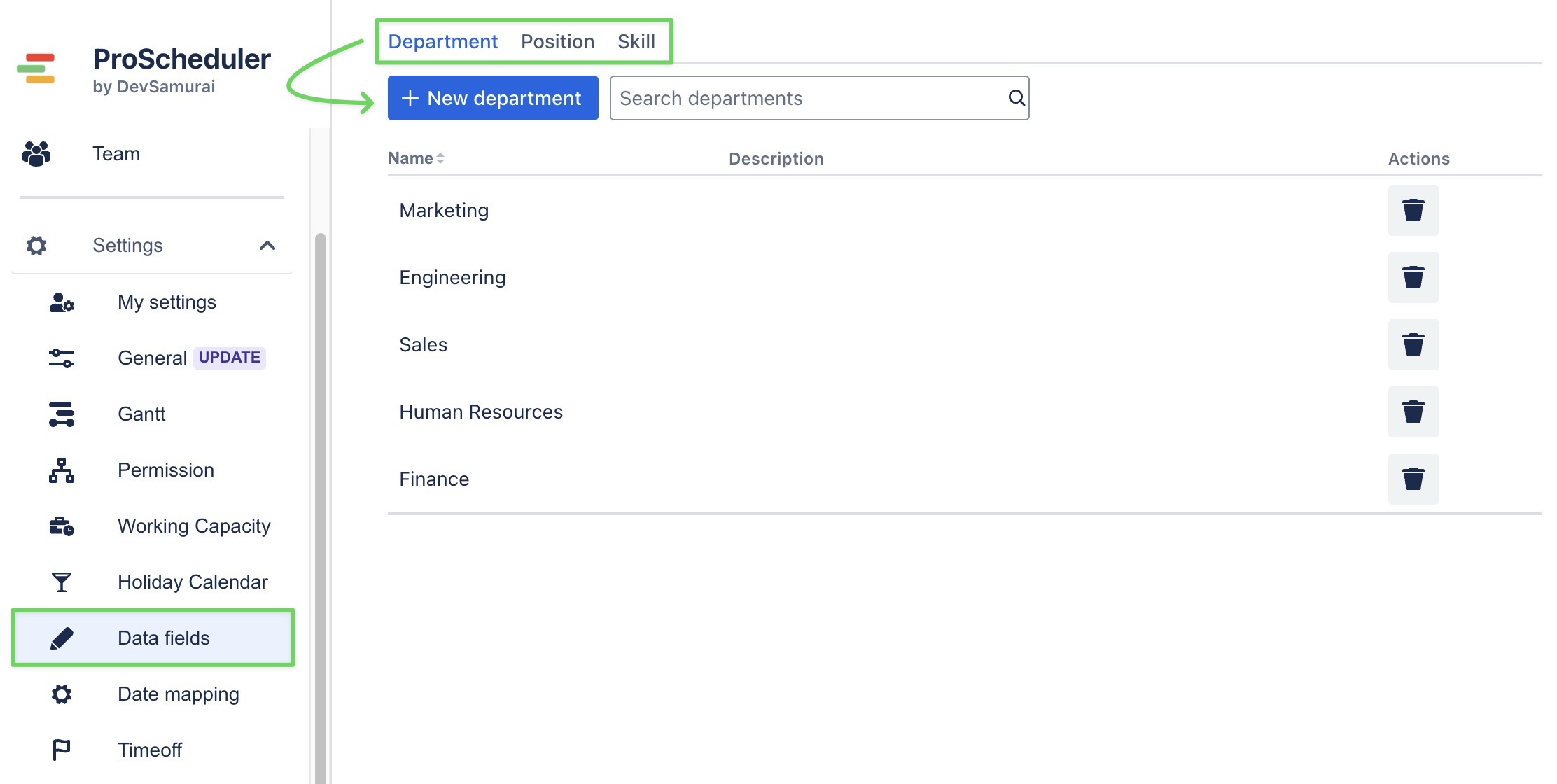
Task: Go to Date mapping settings
Action: 178,694
